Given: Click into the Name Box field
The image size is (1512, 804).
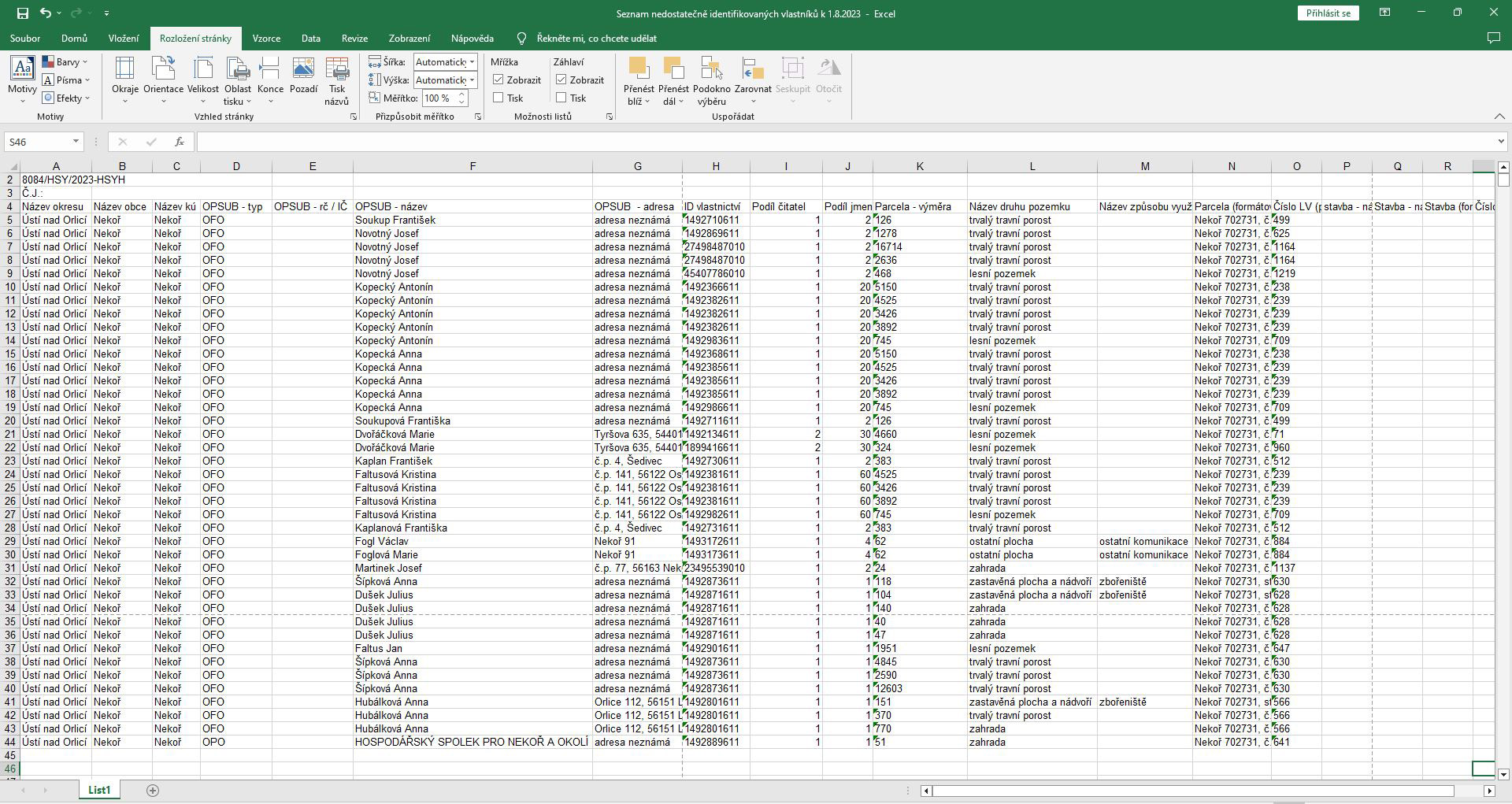Looking at the screenshot, I should 37,142.
